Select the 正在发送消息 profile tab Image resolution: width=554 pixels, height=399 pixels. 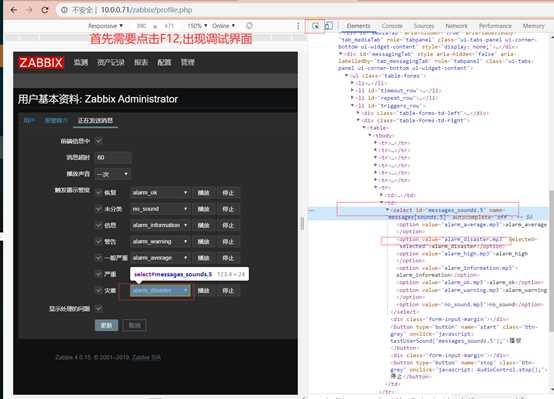95,121
